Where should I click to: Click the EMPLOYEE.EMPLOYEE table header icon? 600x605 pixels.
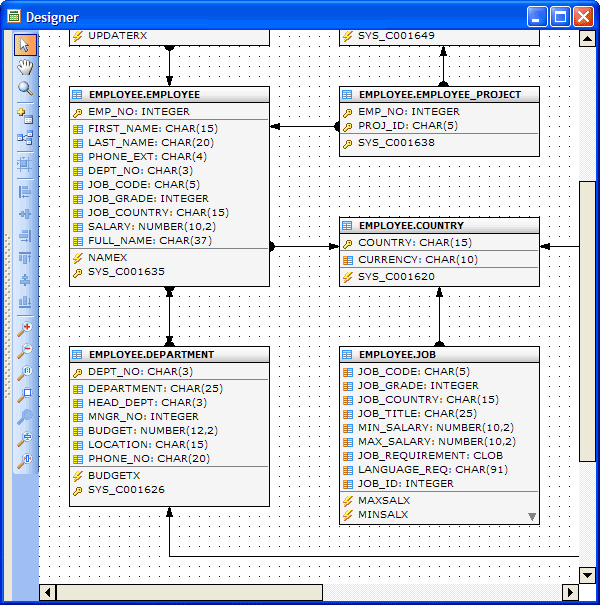point(77,95)
